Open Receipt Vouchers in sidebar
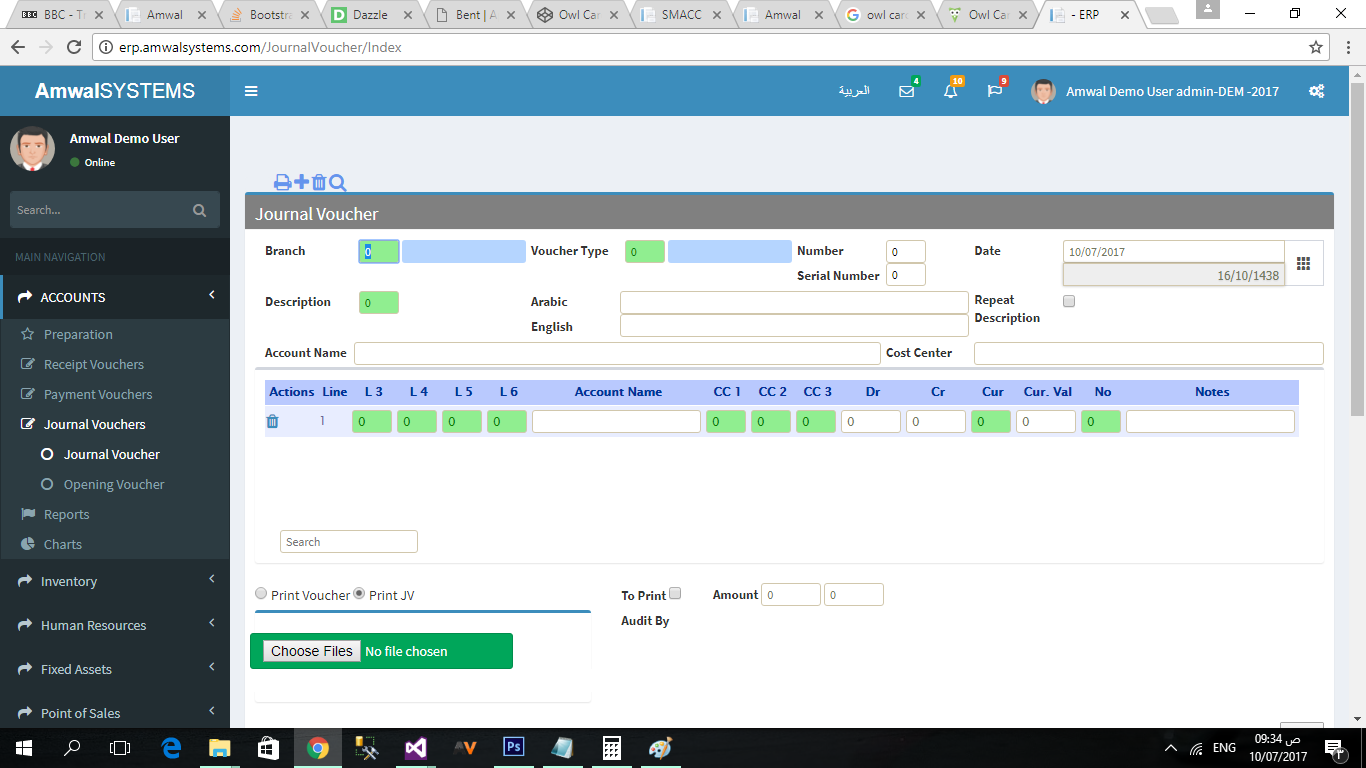The width and height of the screenshot is (1366, 768). [94, 364]
